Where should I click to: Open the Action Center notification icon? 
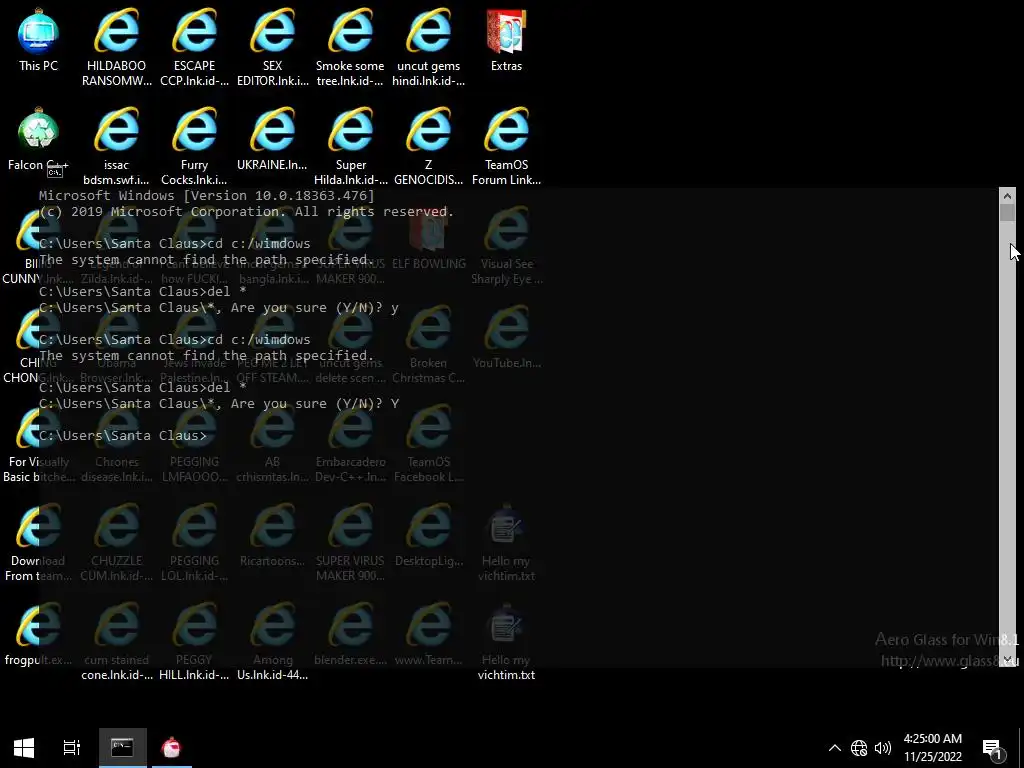[993, 748]
